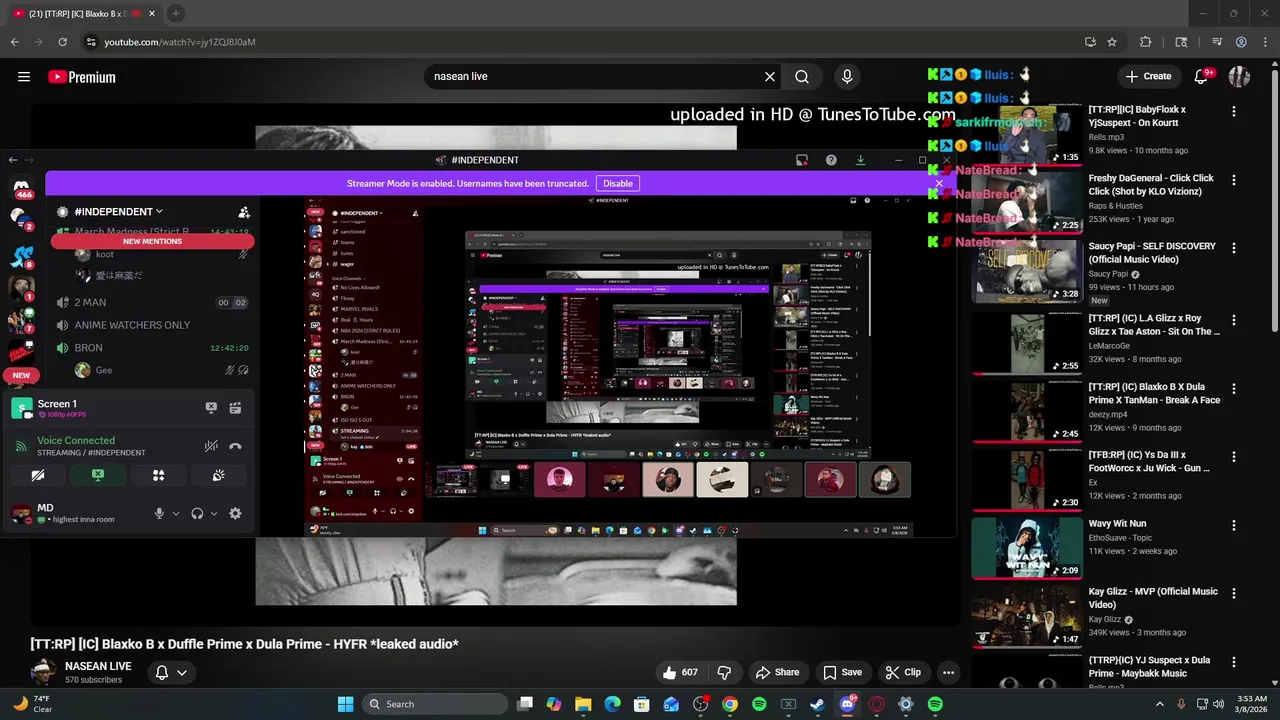Image resolution: width=1280 pixels, height=720 pixels.
Task: Open the Windows Start menu
Action: coord(346,704)
